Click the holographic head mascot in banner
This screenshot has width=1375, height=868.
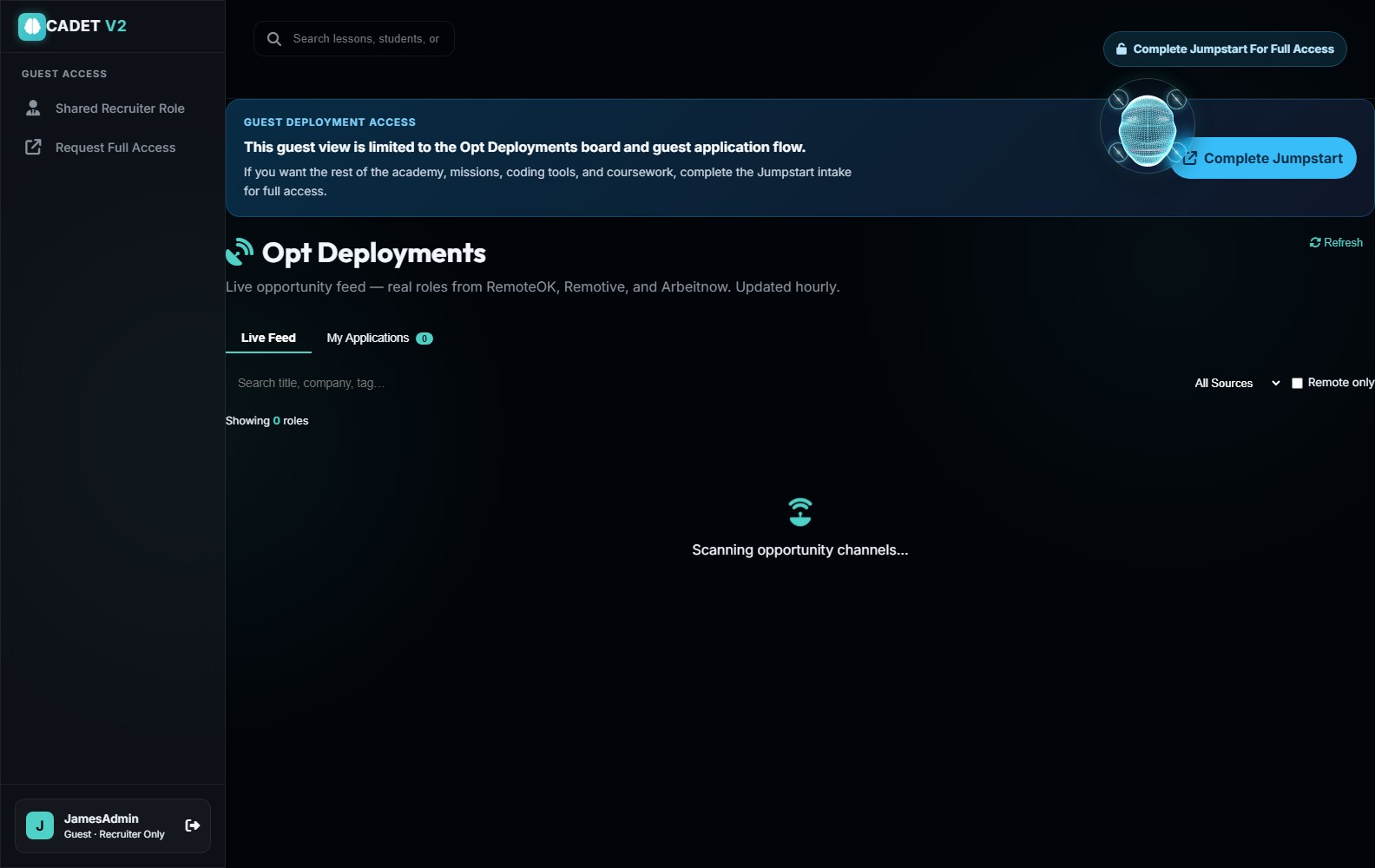(1148, 128)
